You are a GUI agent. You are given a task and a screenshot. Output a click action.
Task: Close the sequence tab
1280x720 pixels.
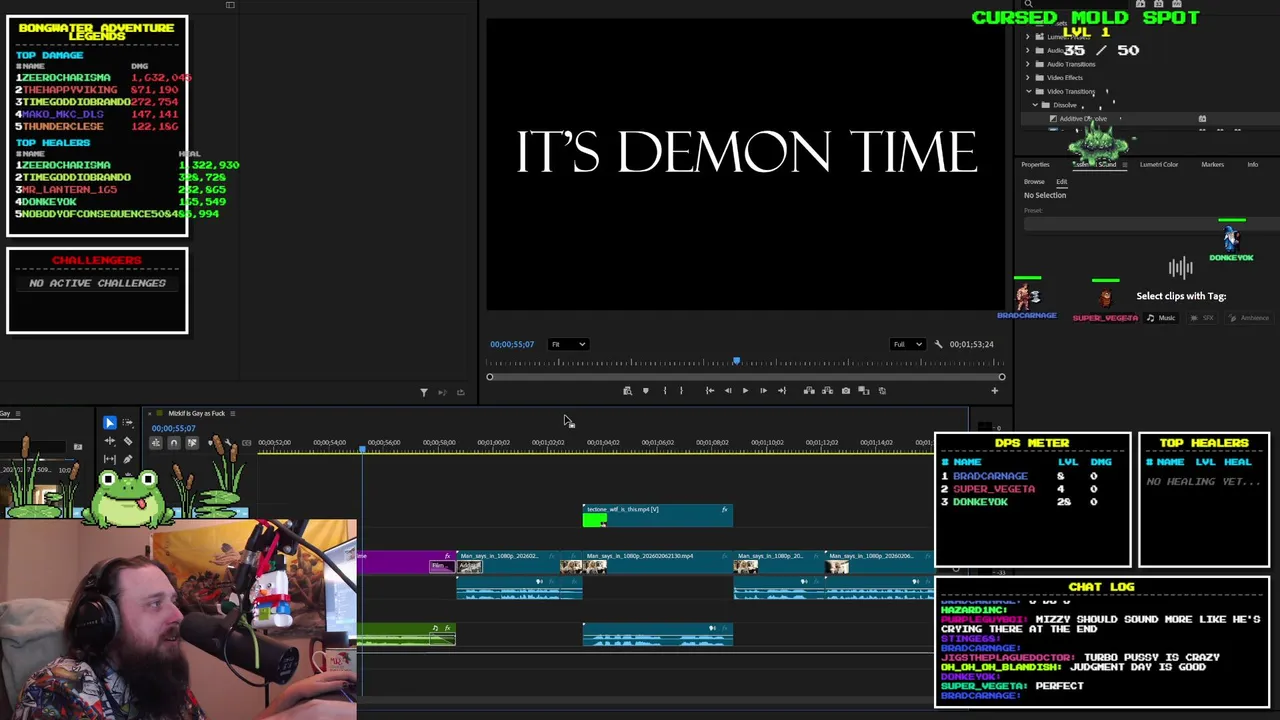point(150,413)
